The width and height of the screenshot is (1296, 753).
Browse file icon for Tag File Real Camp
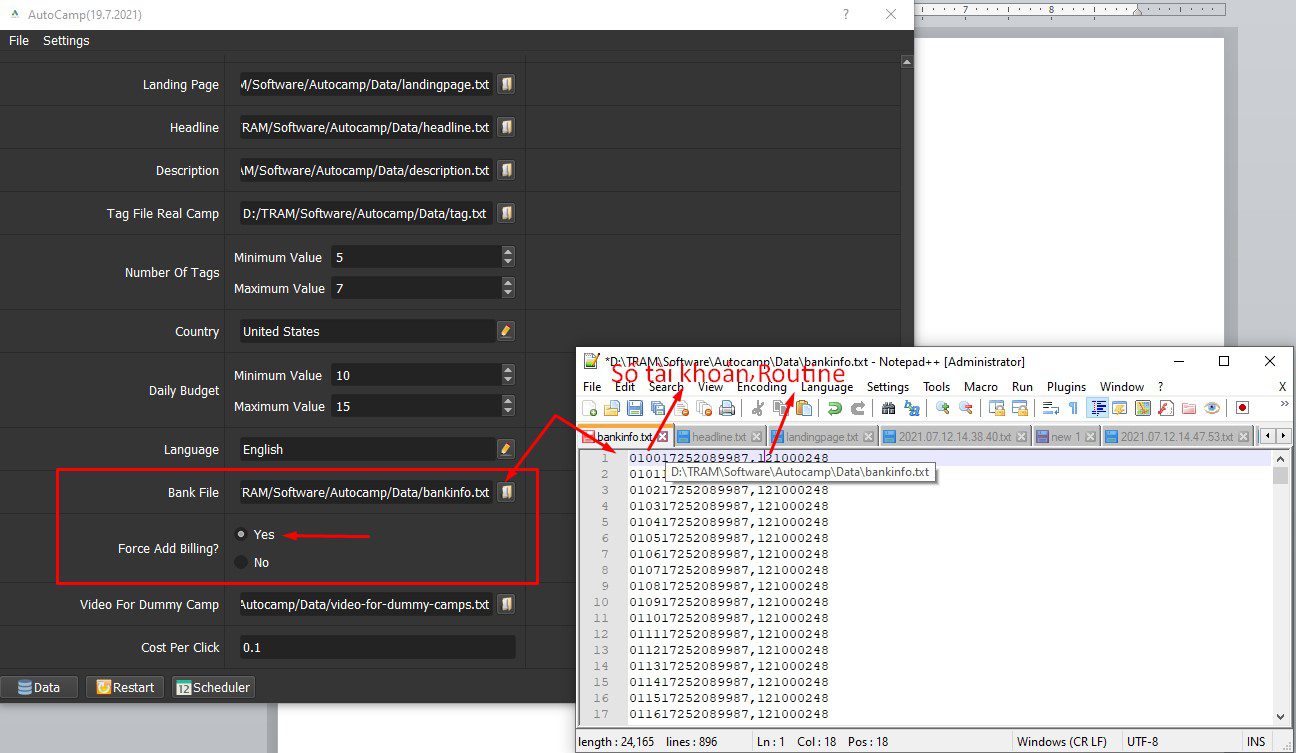tap(506, 213)
